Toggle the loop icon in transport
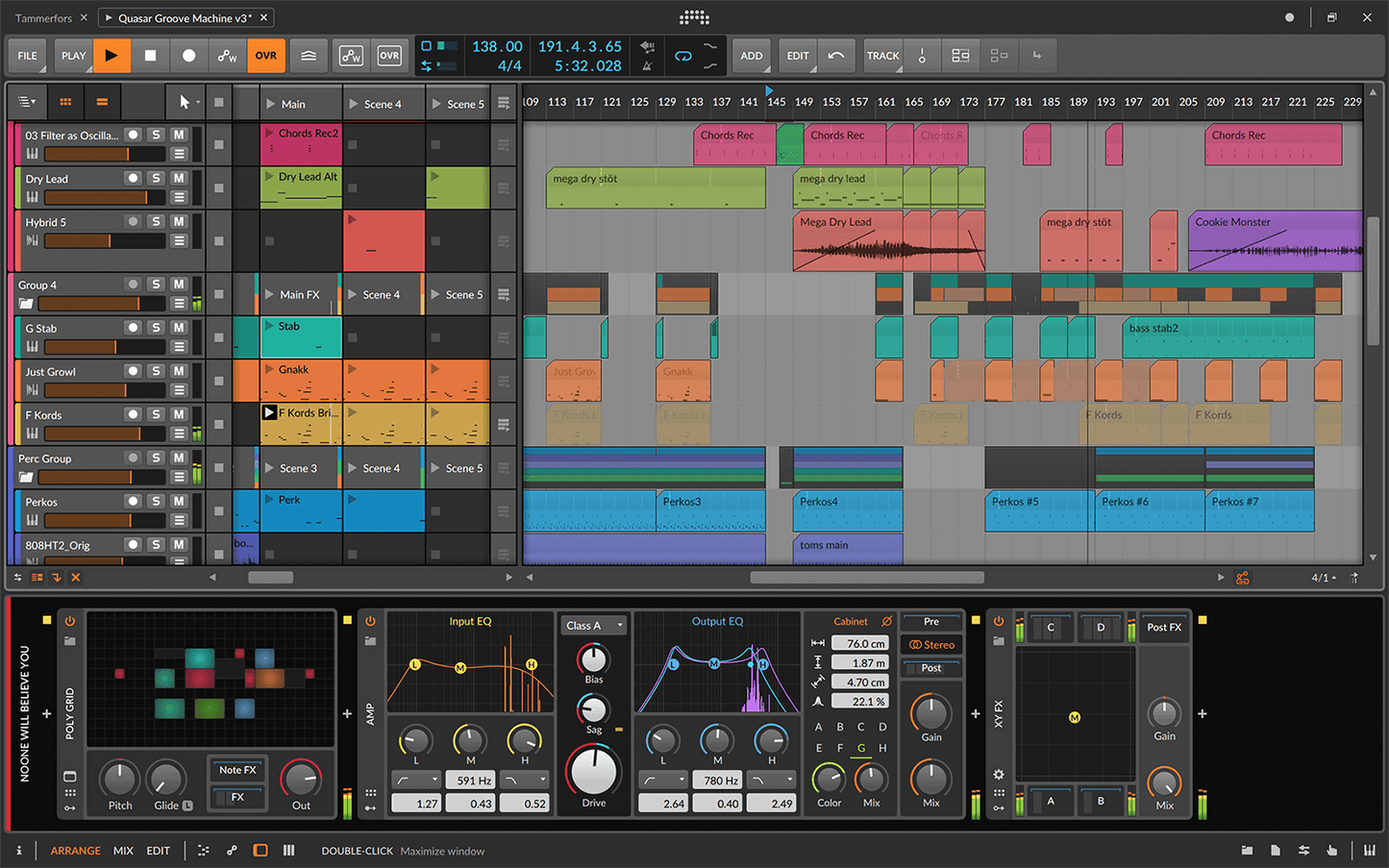The height and width of the screenshot is (868, 1389). coord(682,56)
